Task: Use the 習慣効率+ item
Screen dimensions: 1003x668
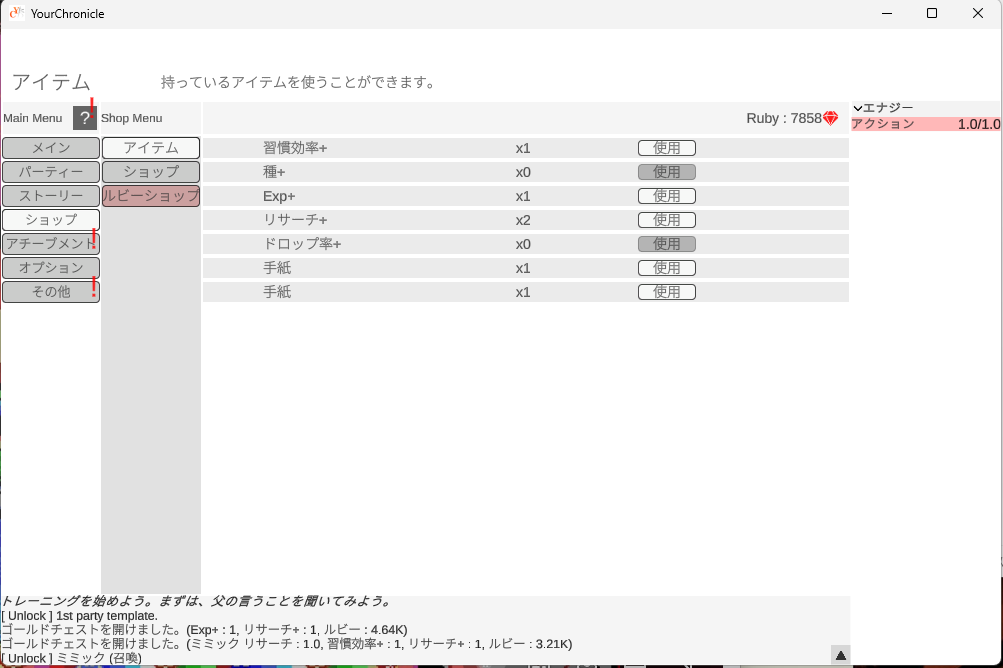Action: pyautogui.click(x=666, y=148)
